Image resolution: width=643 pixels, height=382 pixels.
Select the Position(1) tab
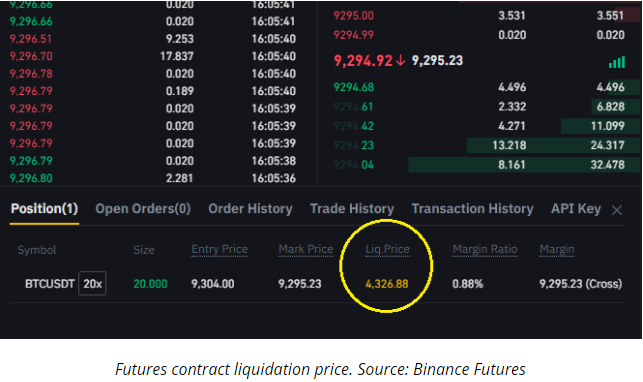[x=44, y=209]
